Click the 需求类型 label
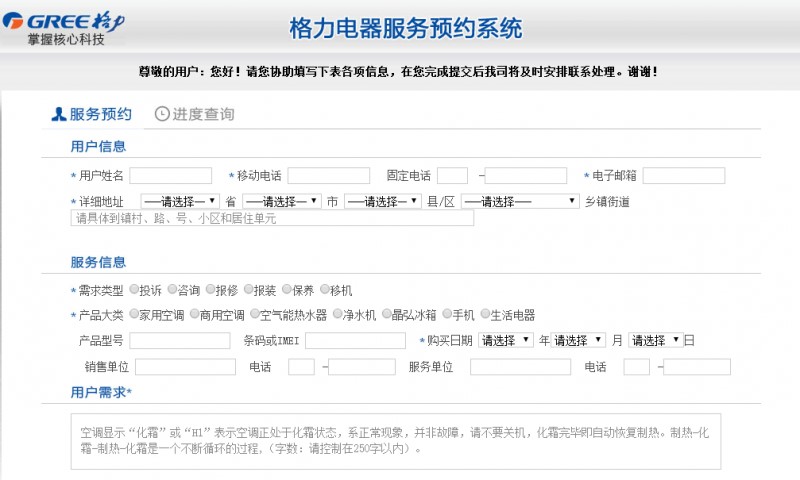Viewport: 800px width, 480px height. (101, 290)
